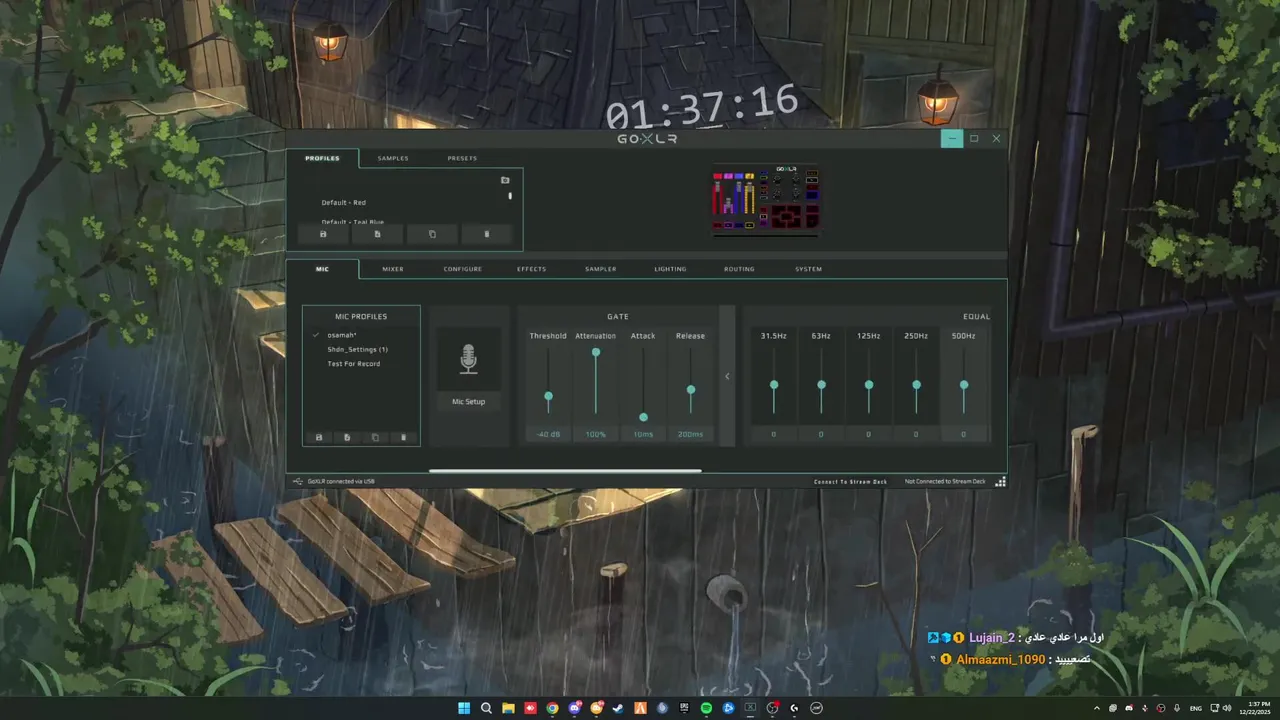Click the USB connection icon in status bar
This screenshot has width=1280, height=720.
coord(298,481)
